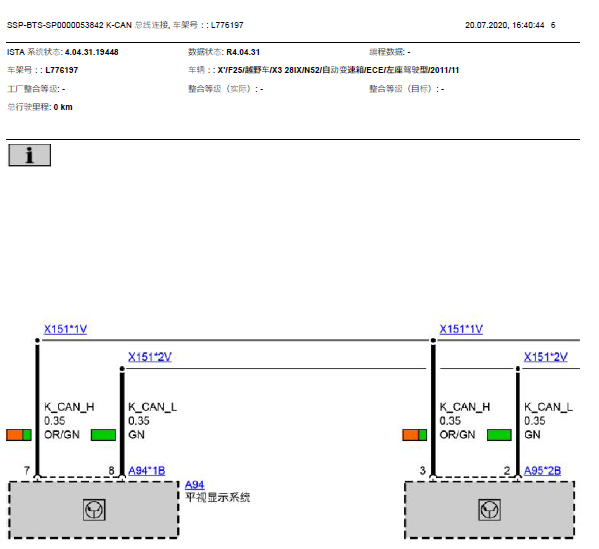Click the OR/GN wire color text near A94

(62, 435)
